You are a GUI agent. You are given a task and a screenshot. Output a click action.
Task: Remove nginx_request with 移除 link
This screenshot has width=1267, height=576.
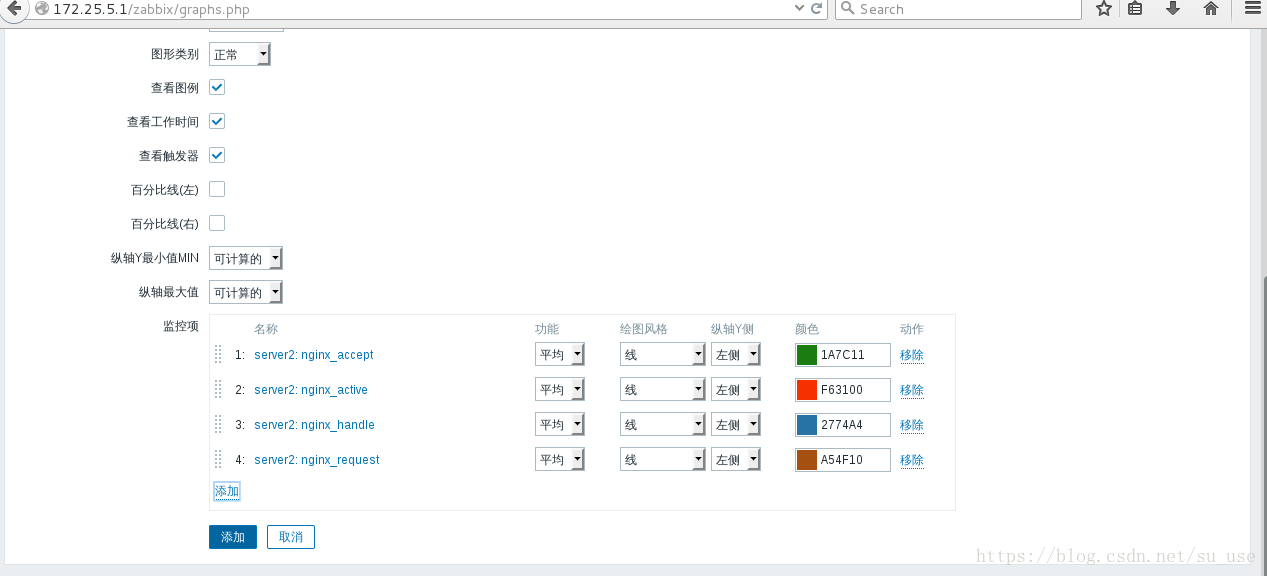point(912,460)
